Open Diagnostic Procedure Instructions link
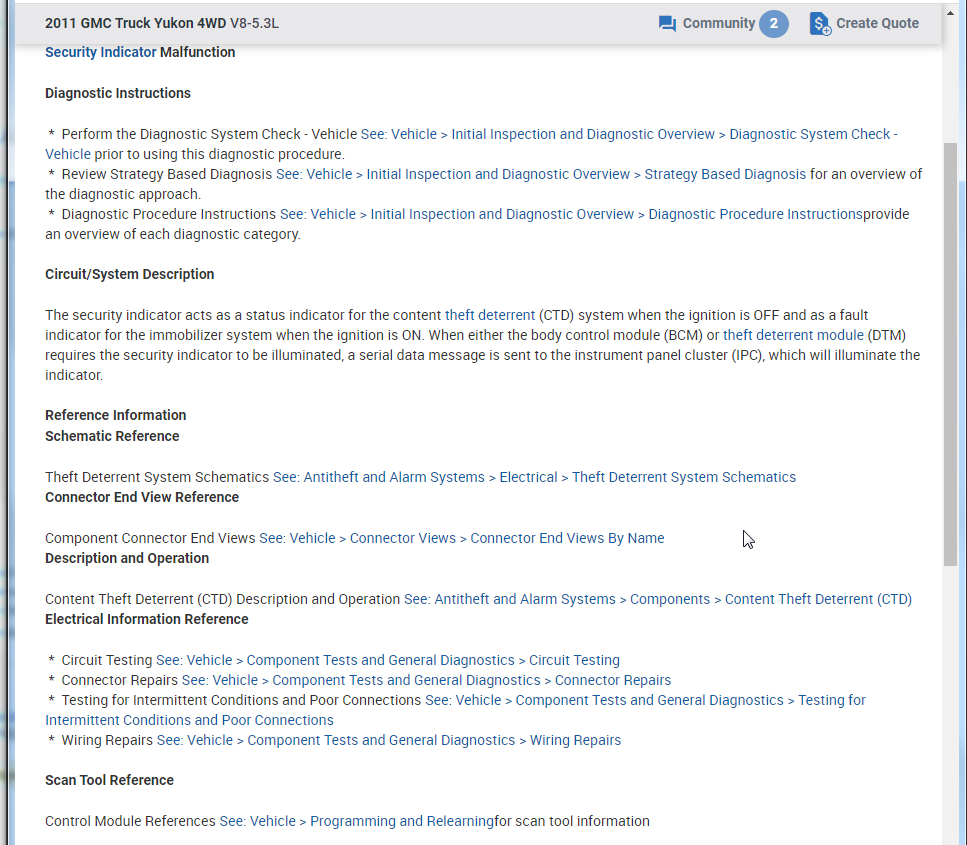Viewport: 967px width, 845px height. pyautogui.click(x=755, y=215)
